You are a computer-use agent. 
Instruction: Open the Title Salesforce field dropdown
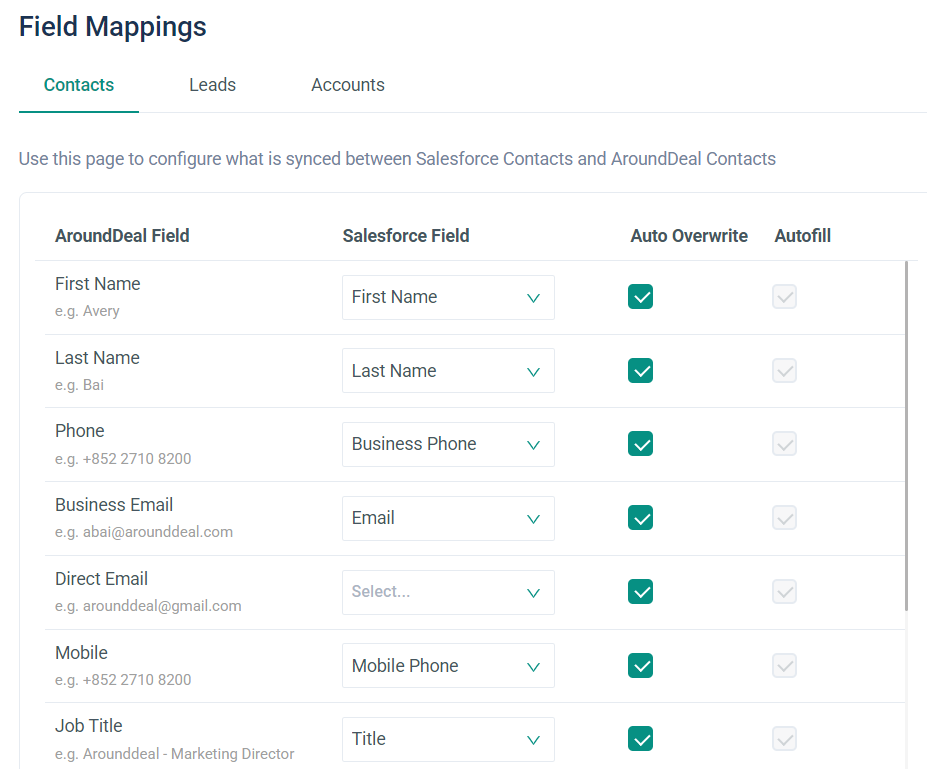[448, 739]
